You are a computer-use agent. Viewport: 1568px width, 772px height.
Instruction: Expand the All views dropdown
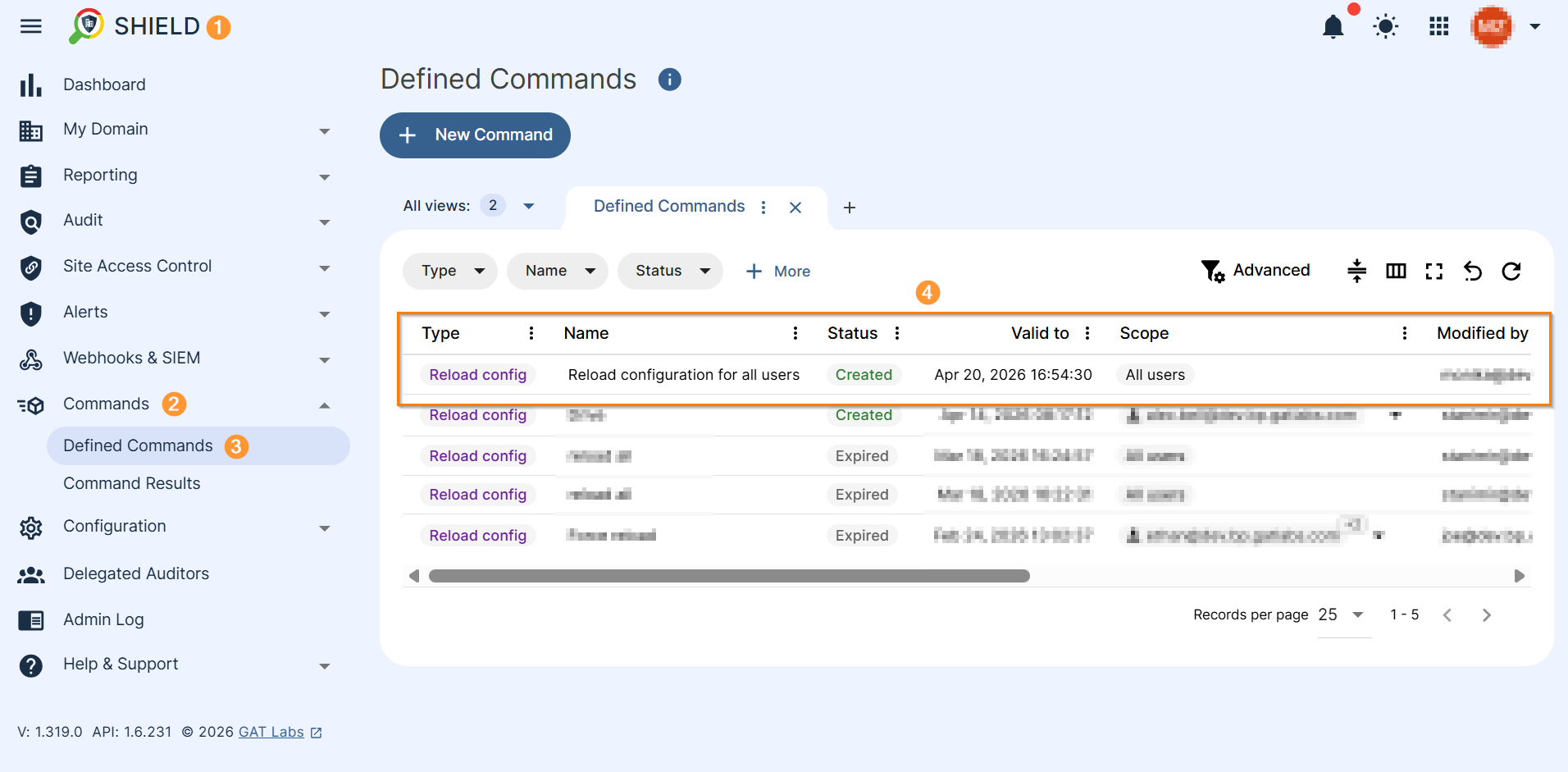[528, 206]
